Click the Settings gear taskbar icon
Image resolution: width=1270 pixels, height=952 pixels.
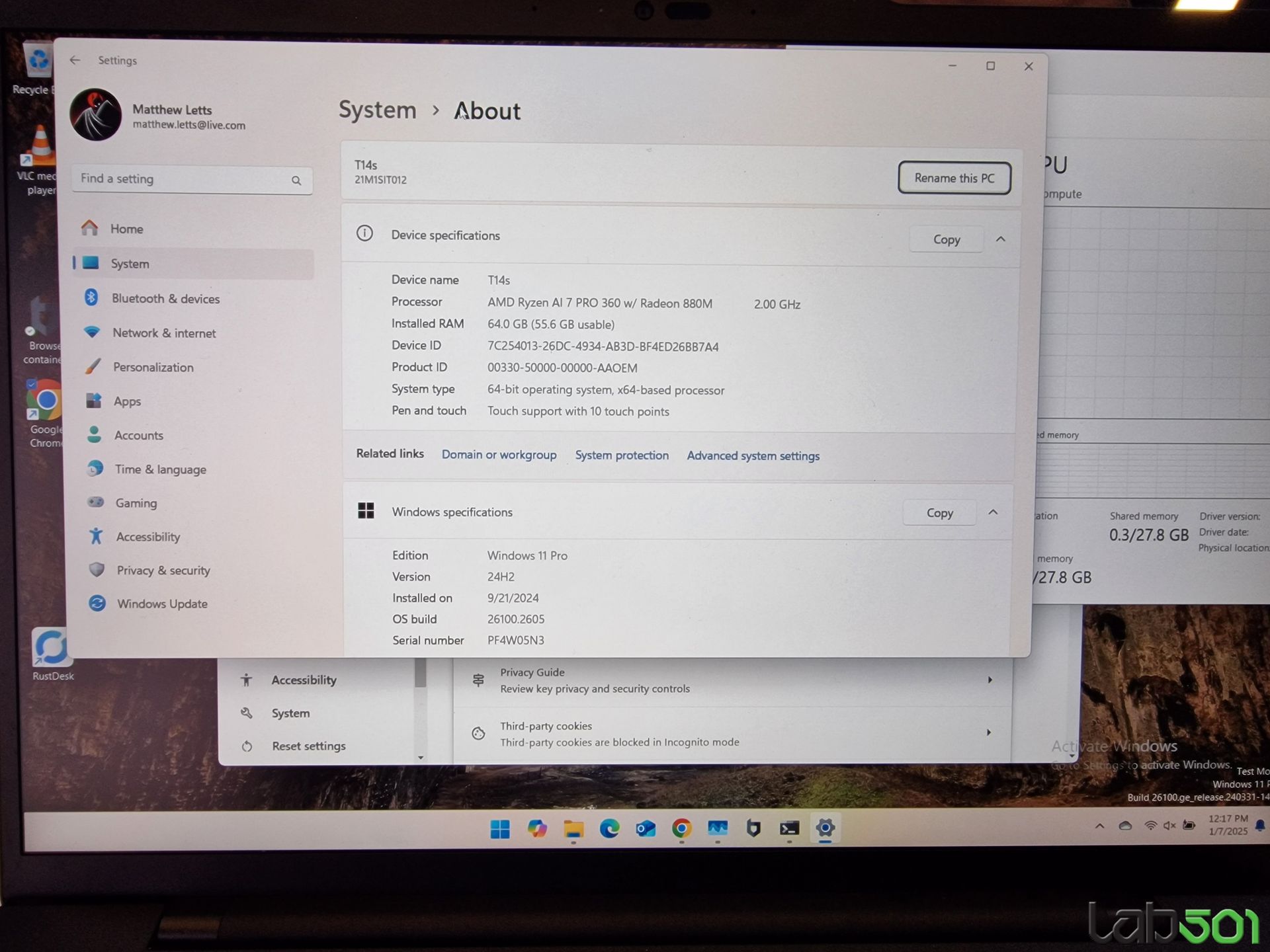[x=825, y=828]
